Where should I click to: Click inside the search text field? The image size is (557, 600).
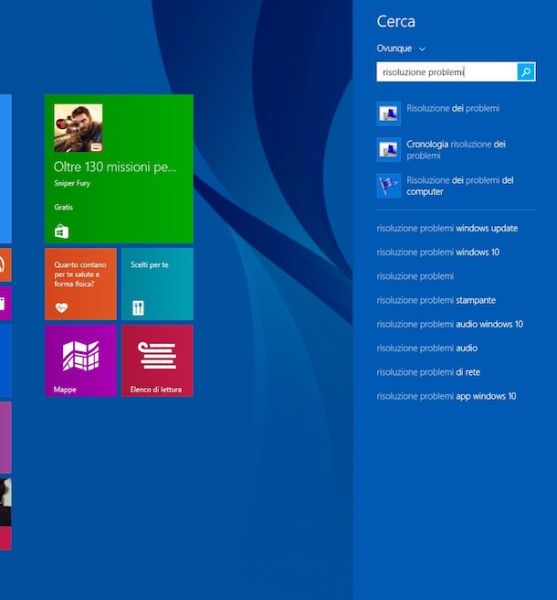pyautogui.click(x=446, y=72)
